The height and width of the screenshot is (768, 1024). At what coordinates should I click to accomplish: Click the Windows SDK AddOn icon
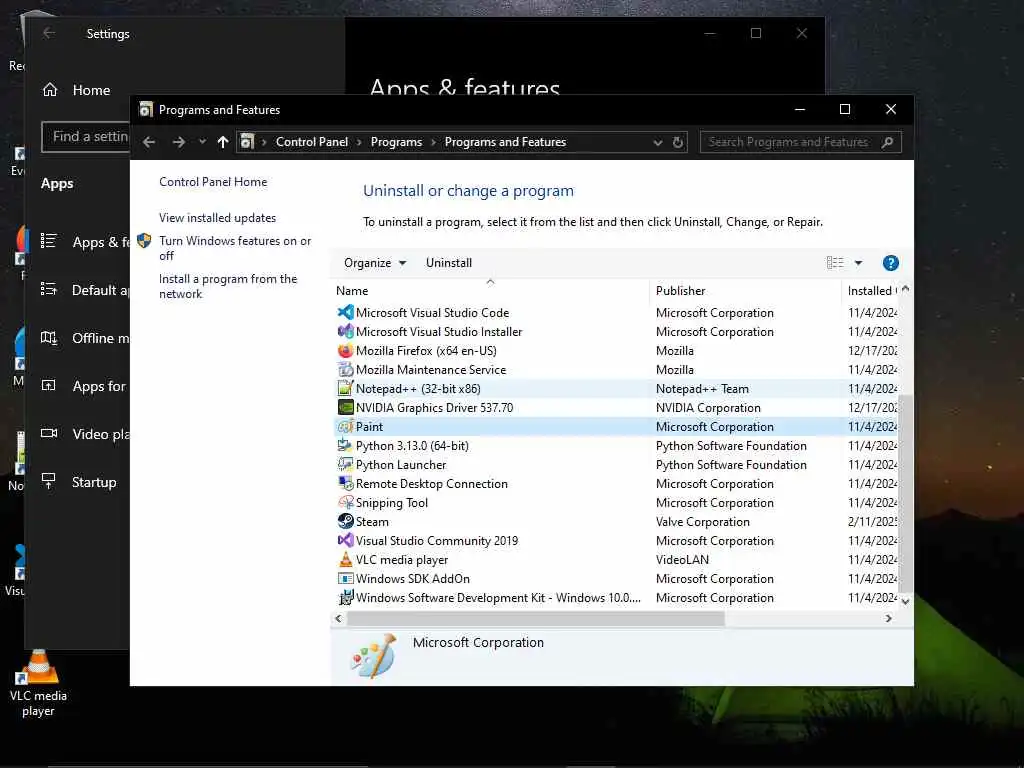(x=345, y=579)
